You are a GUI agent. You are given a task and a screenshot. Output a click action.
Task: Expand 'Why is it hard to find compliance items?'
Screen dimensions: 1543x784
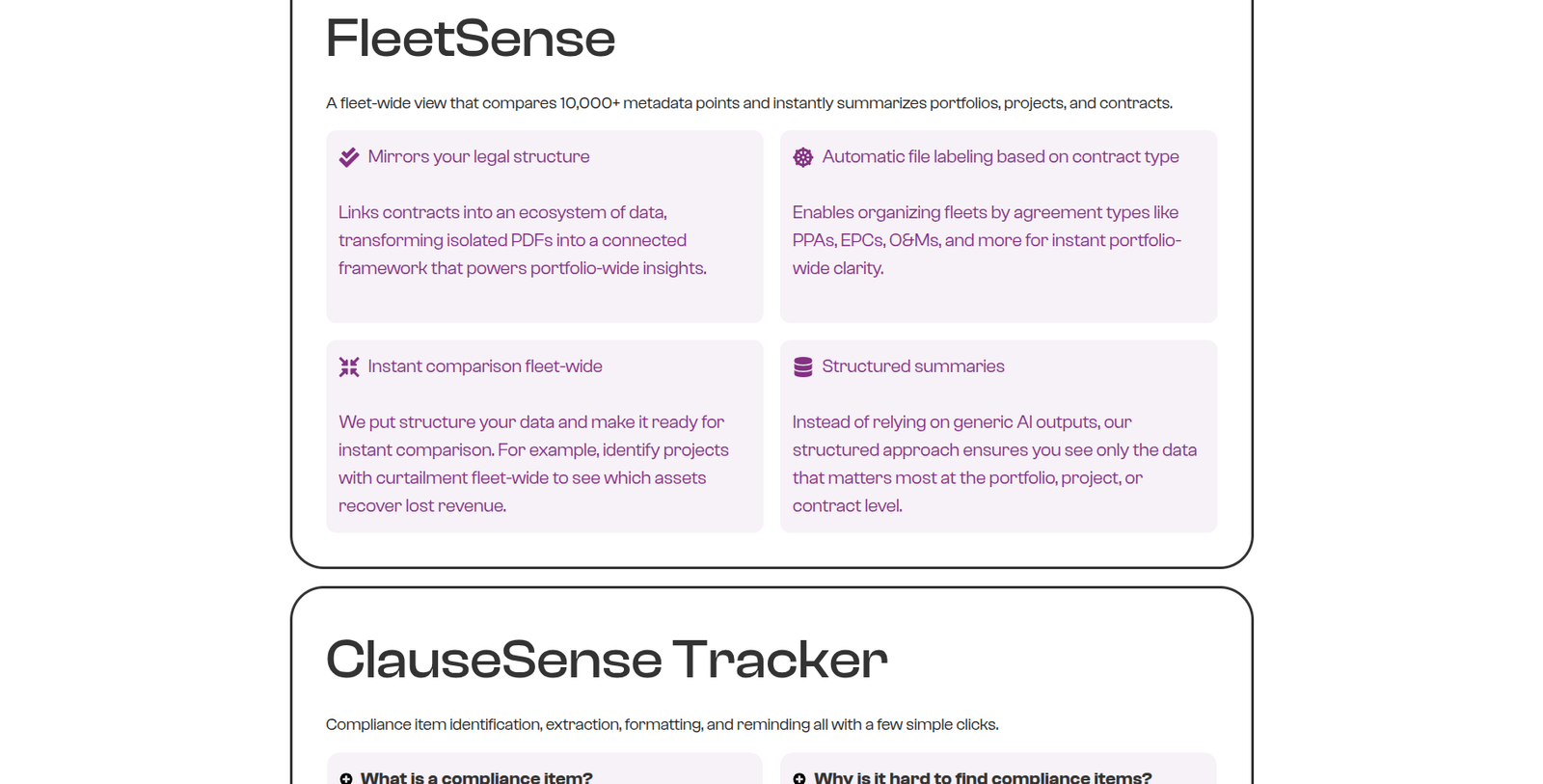click(x=983, y=777)
